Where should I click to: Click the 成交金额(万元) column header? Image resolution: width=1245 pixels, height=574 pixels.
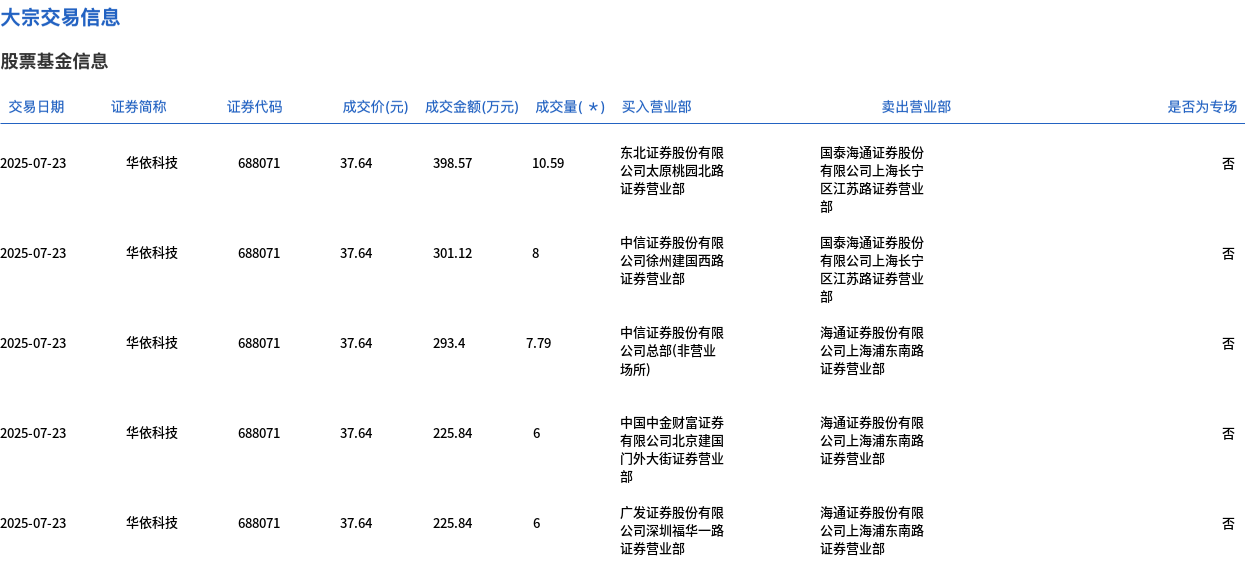472,107
